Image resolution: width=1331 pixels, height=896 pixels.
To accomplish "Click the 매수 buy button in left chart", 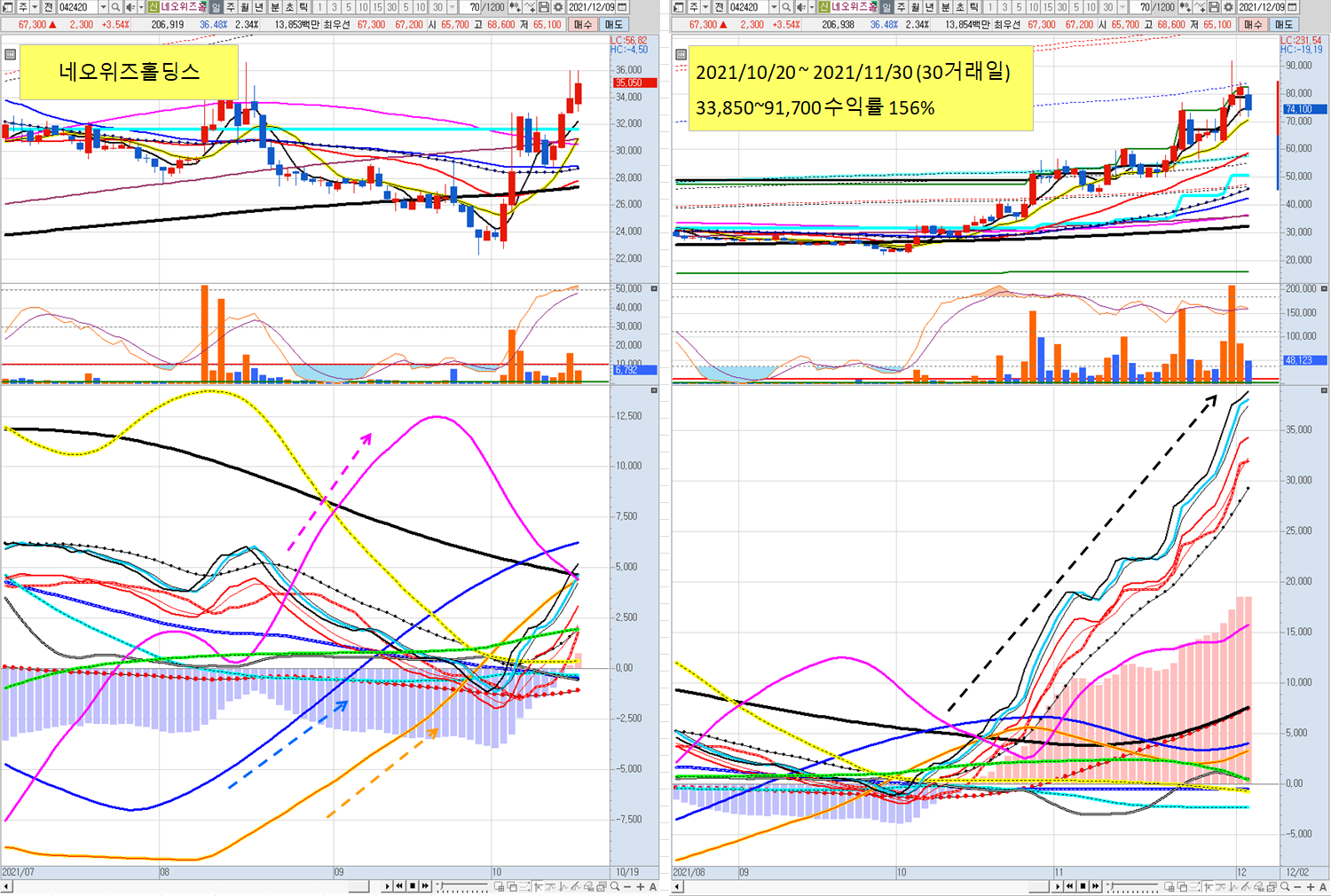I will [582, 25].
